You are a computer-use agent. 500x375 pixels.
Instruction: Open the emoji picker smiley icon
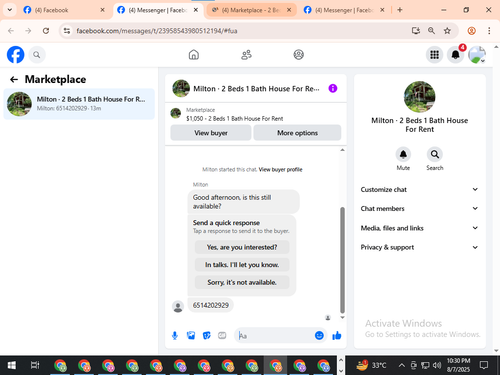pos(319,335)
